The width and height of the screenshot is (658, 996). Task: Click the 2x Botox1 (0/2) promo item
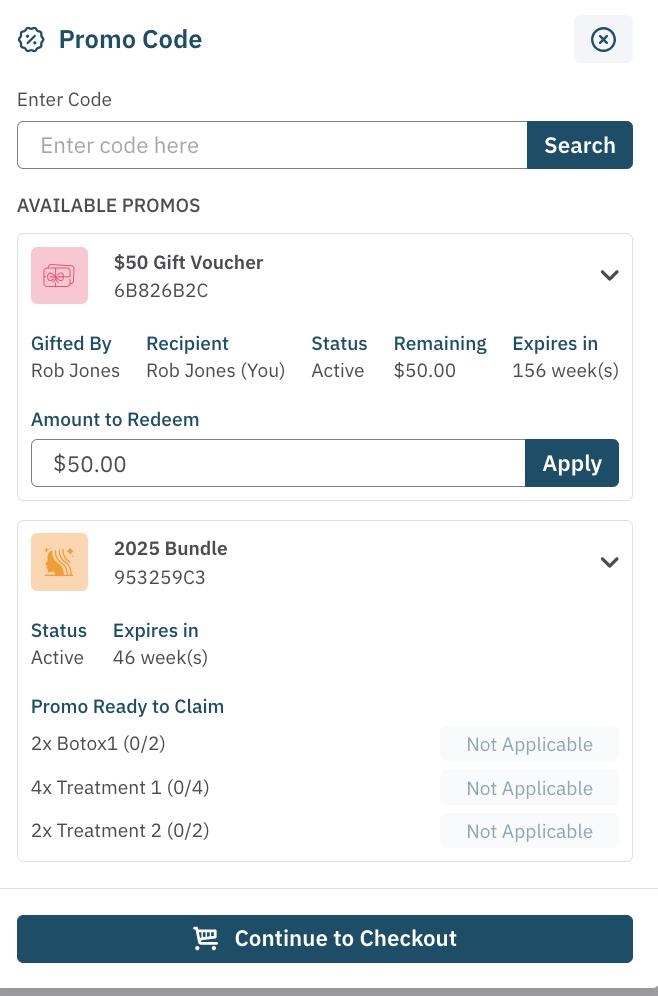click(97, 745)
